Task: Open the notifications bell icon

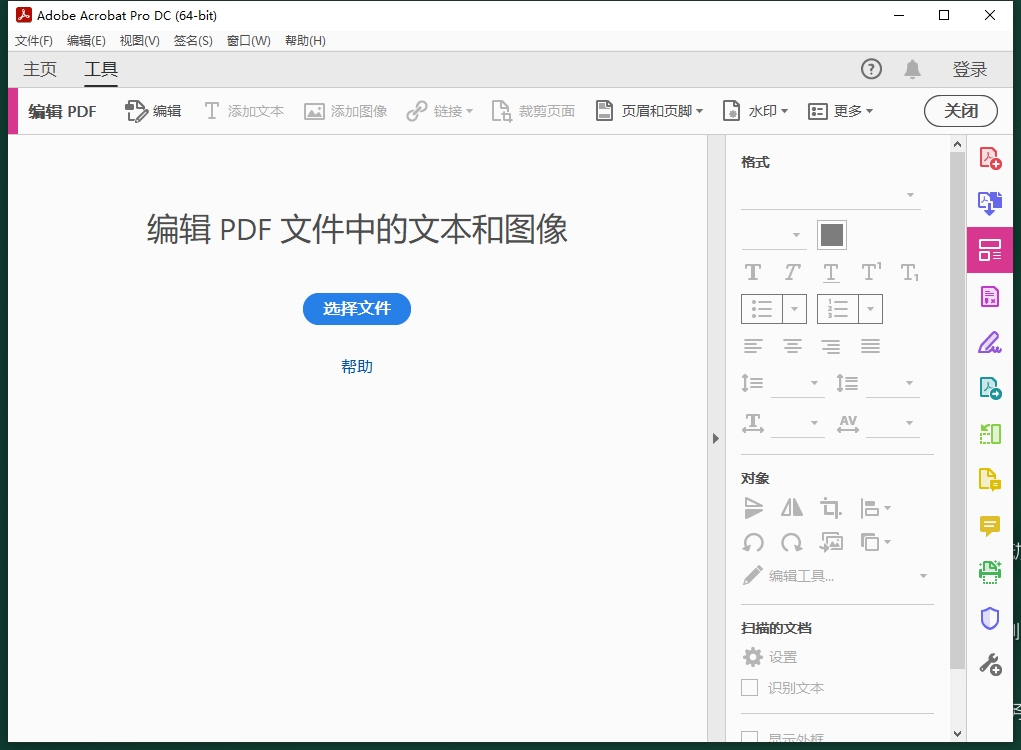Action: tap(912, 69)
